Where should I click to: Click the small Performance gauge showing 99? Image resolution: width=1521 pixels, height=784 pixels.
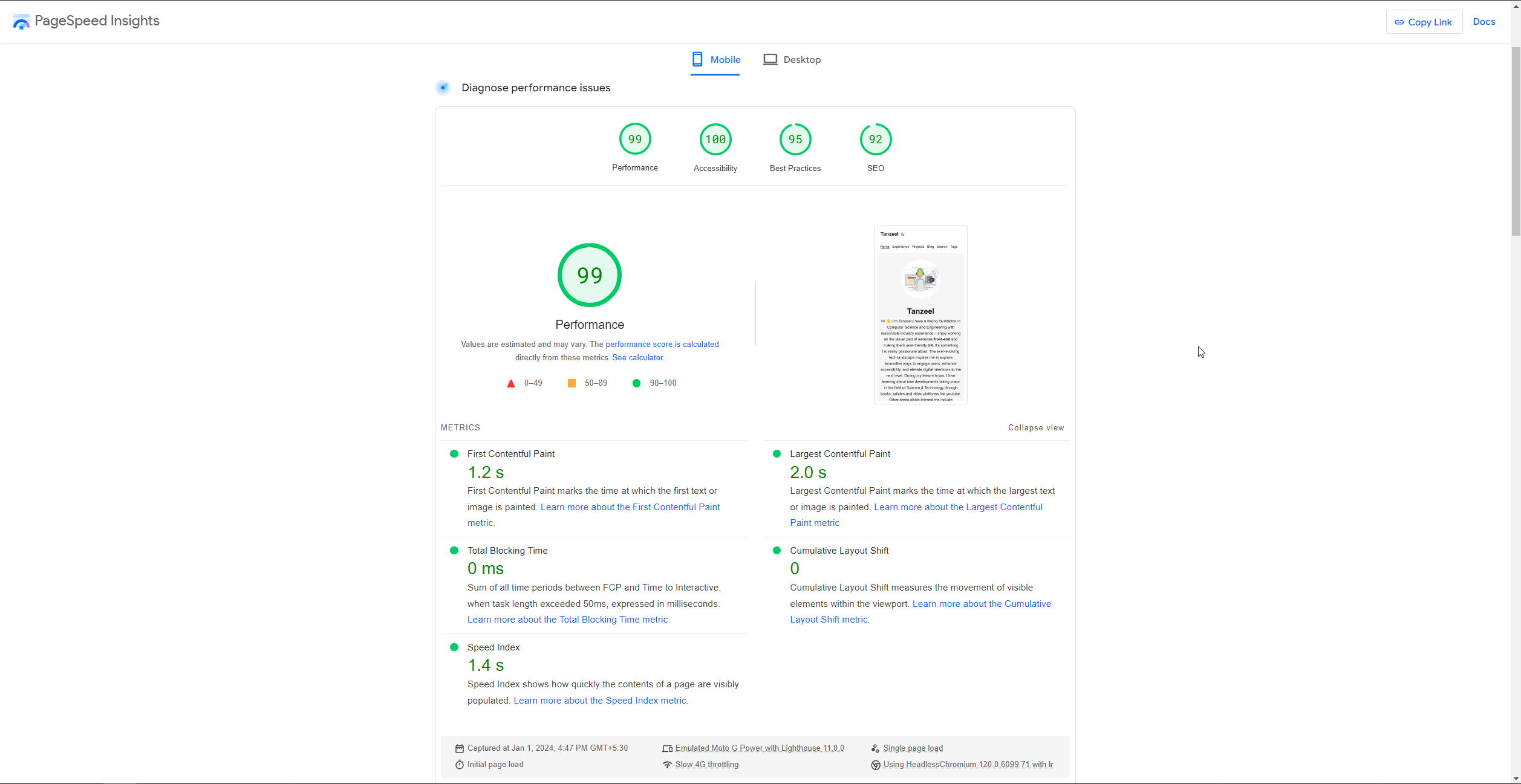pos(634,139)
